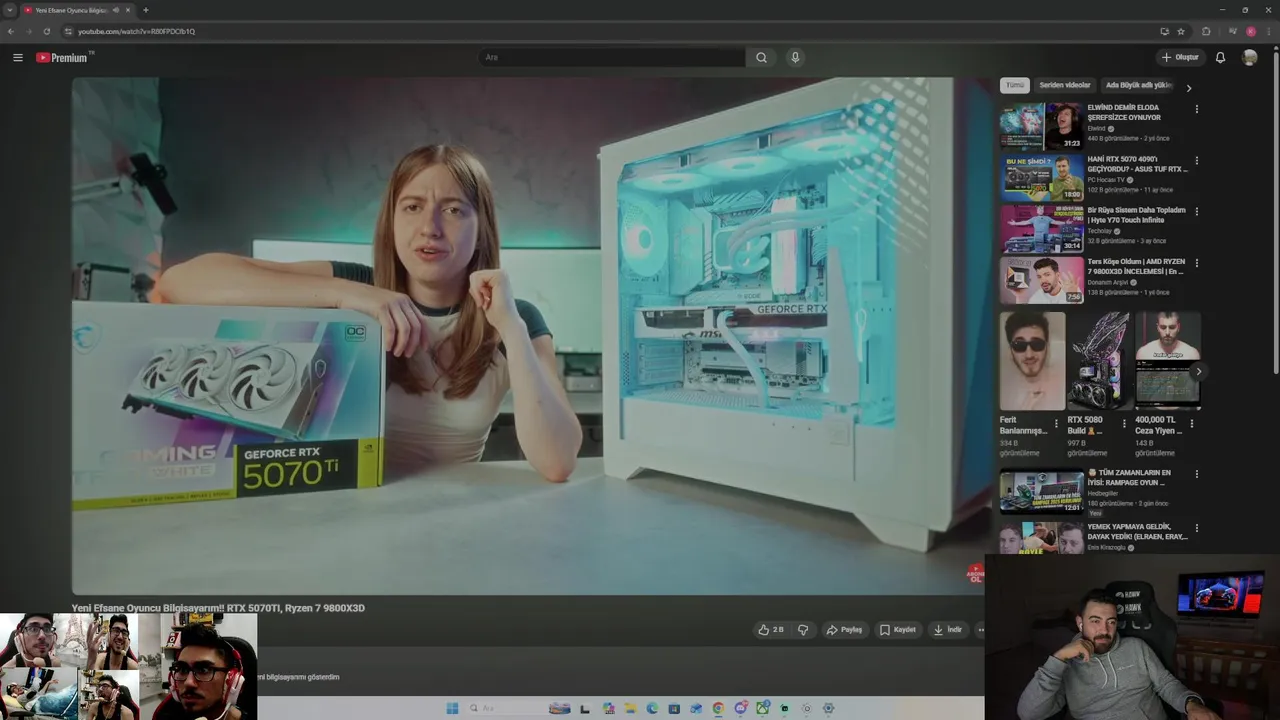
Task: View site information icon in address bar
Action: pyautogui.click(x=68, y=31)
